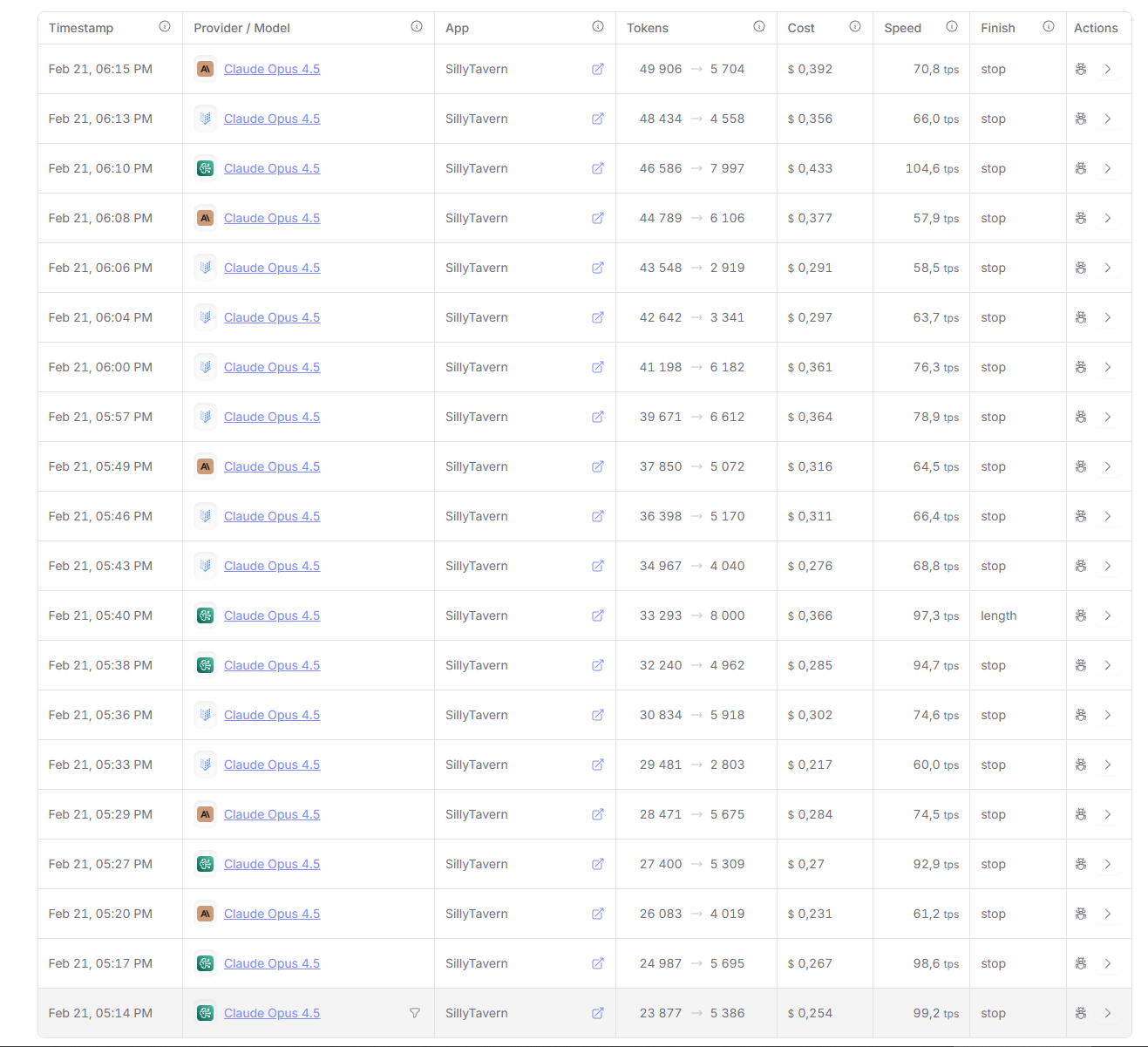The height and width of the screenshot is (1047, 1148).
Task: Click the 'length' finish reason in 05:40 PM row
Action: click(x=999, y=615)
